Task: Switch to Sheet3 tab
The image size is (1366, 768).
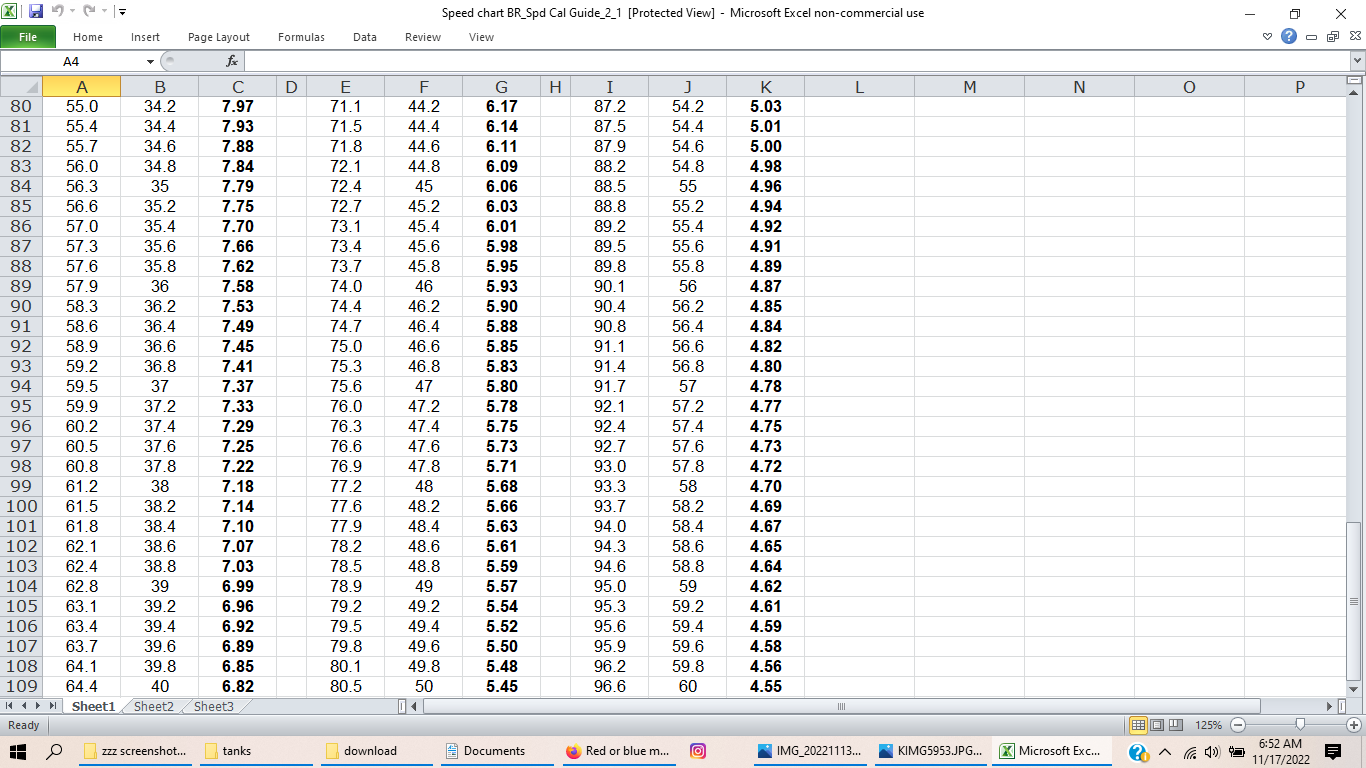Action: click(214, 706)
